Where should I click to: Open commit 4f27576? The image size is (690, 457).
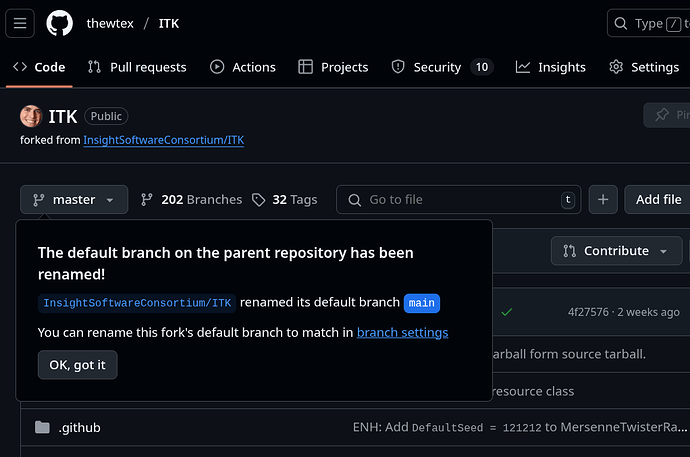(588, 312)
